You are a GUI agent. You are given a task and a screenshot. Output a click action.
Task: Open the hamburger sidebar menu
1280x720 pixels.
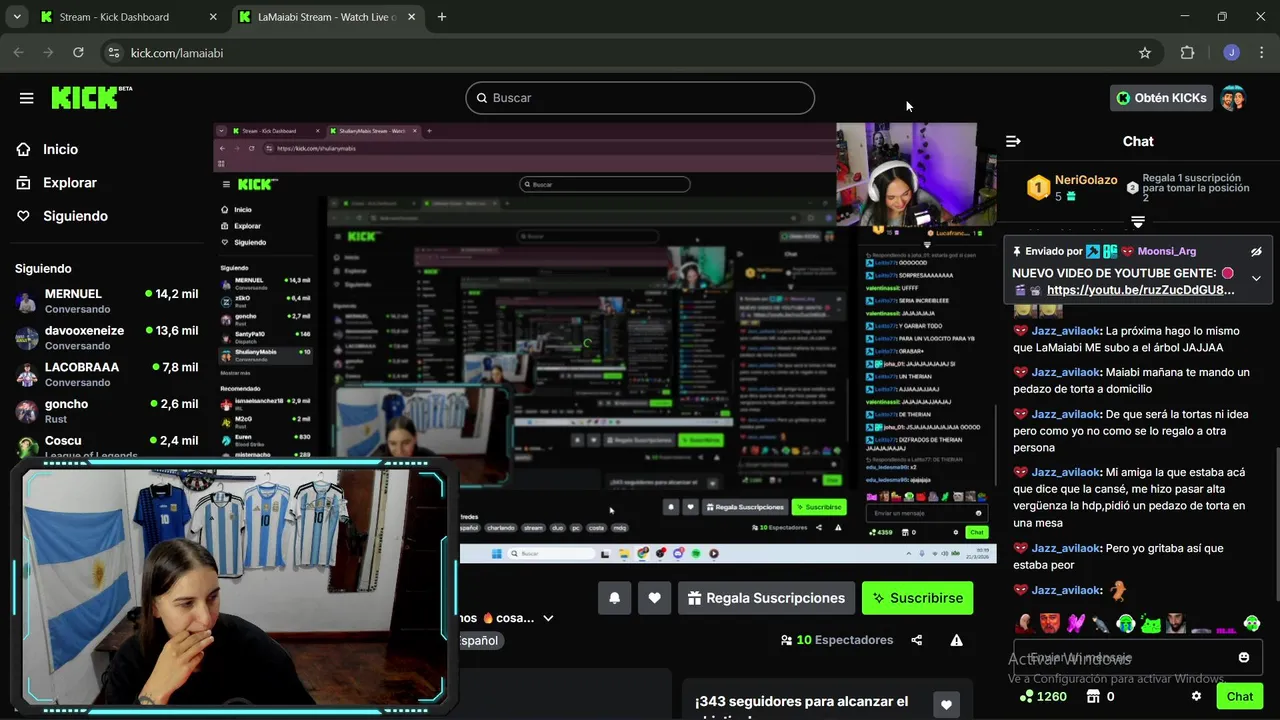tap(27, 98)
